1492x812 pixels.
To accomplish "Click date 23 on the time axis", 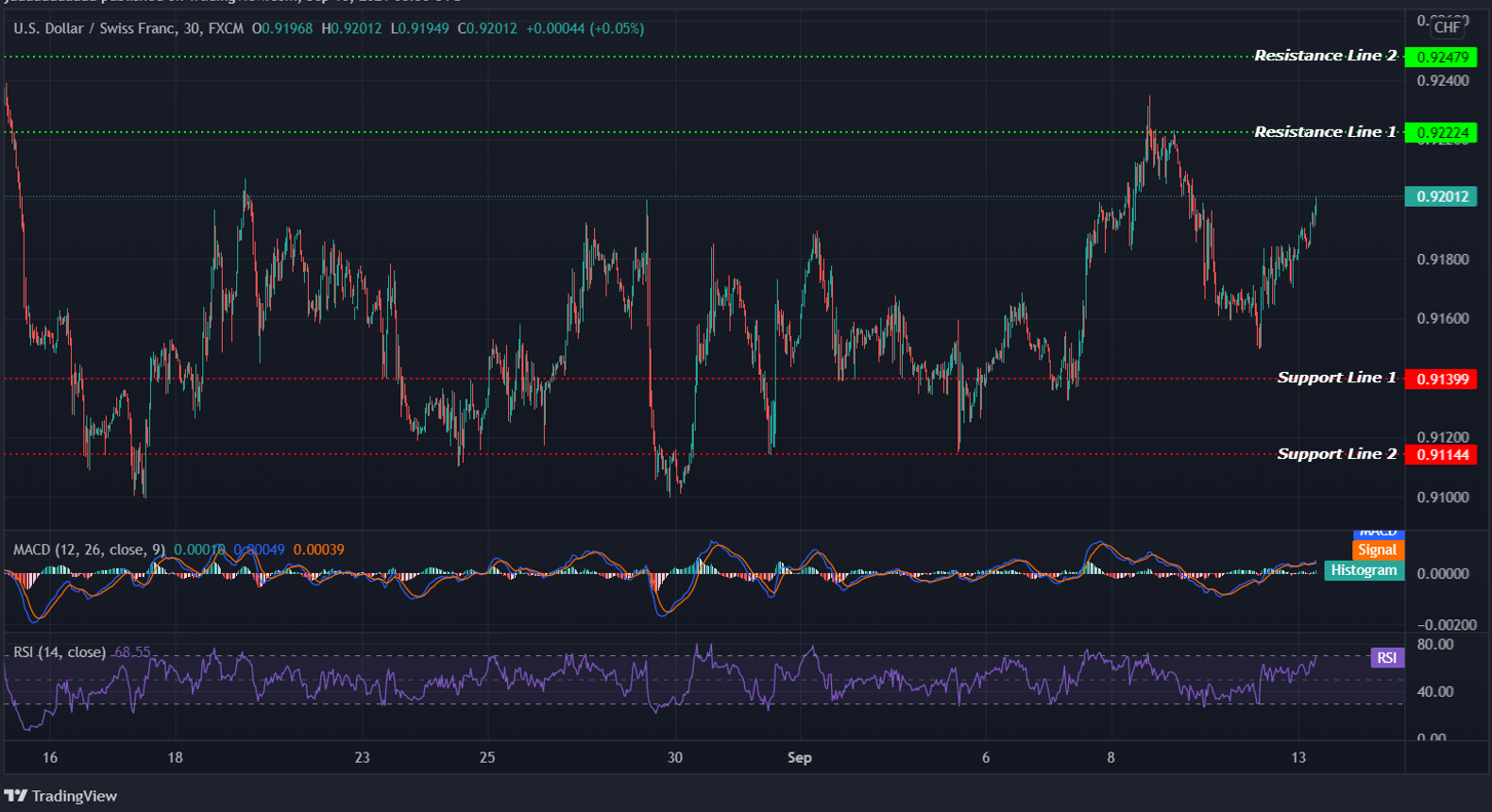I will (363, 757).
